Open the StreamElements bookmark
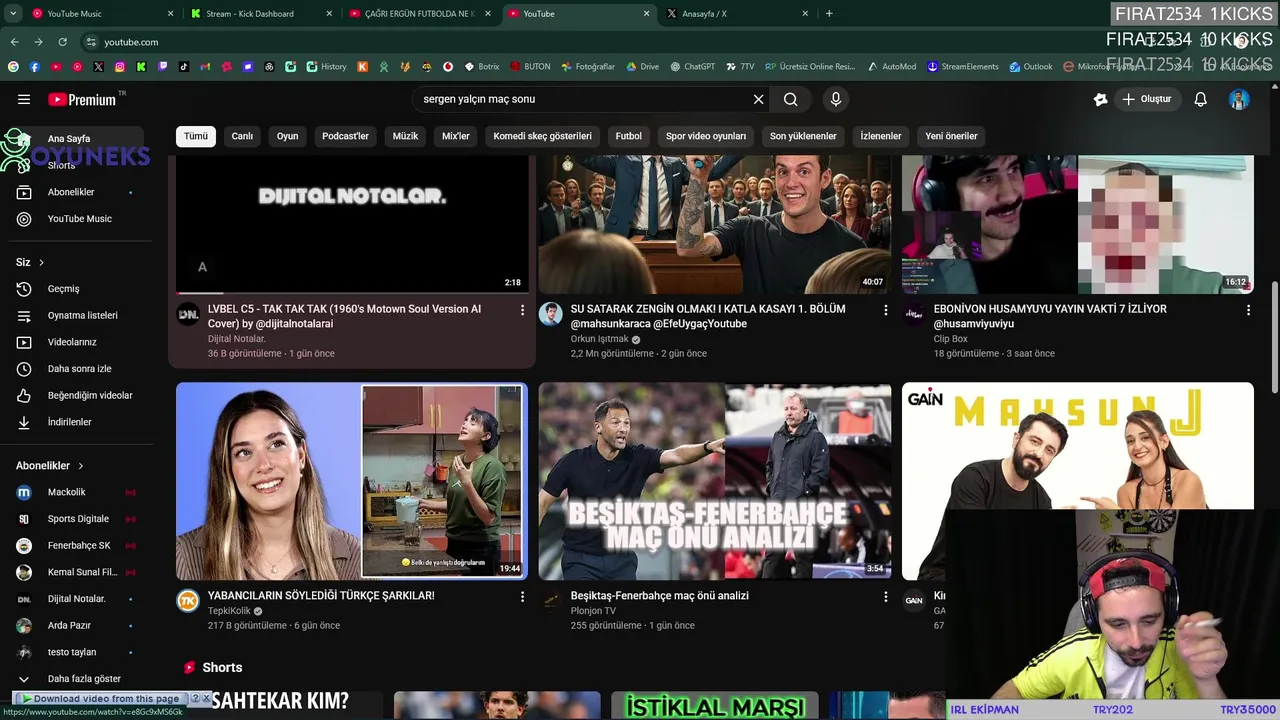1280x720 pixels. click(x=962, y=67)
